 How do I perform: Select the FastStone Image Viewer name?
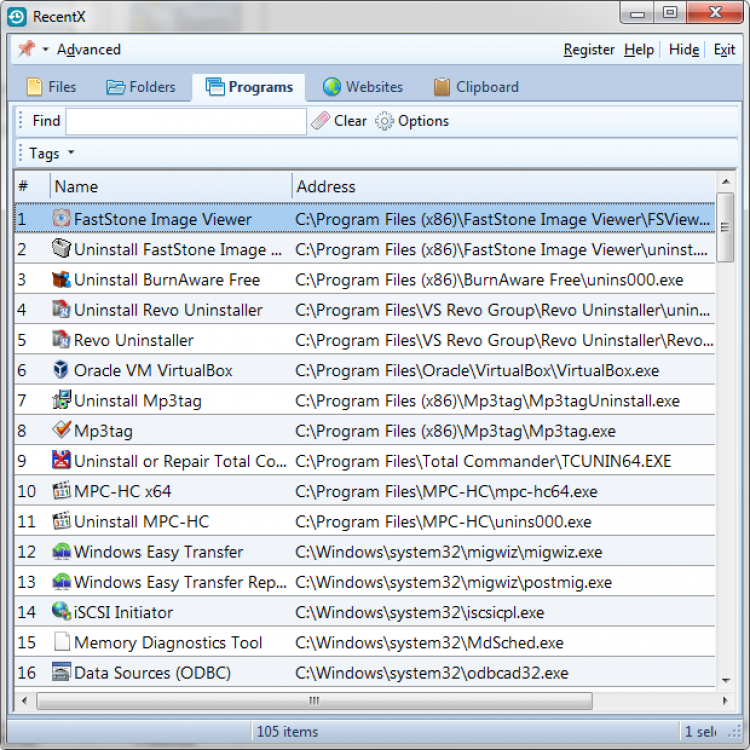[163, 219]
